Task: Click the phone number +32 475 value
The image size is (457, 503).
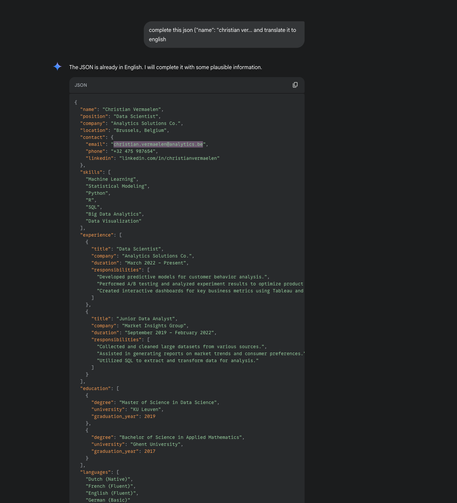Action: 134,151
